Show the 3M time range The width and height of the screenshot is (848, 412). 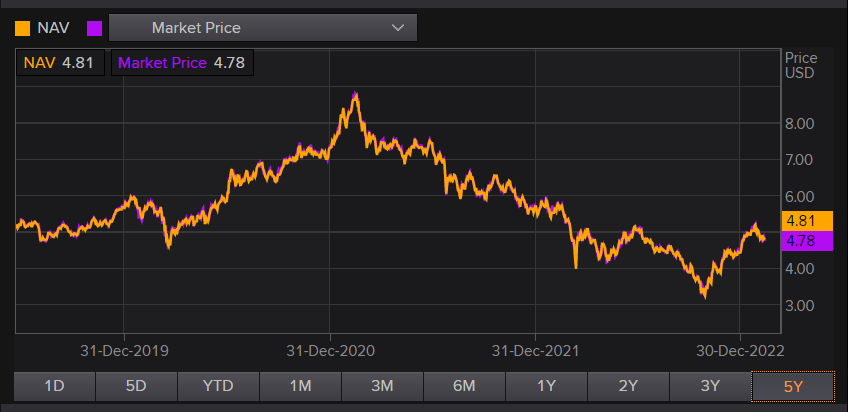click(x=382, y=386)
